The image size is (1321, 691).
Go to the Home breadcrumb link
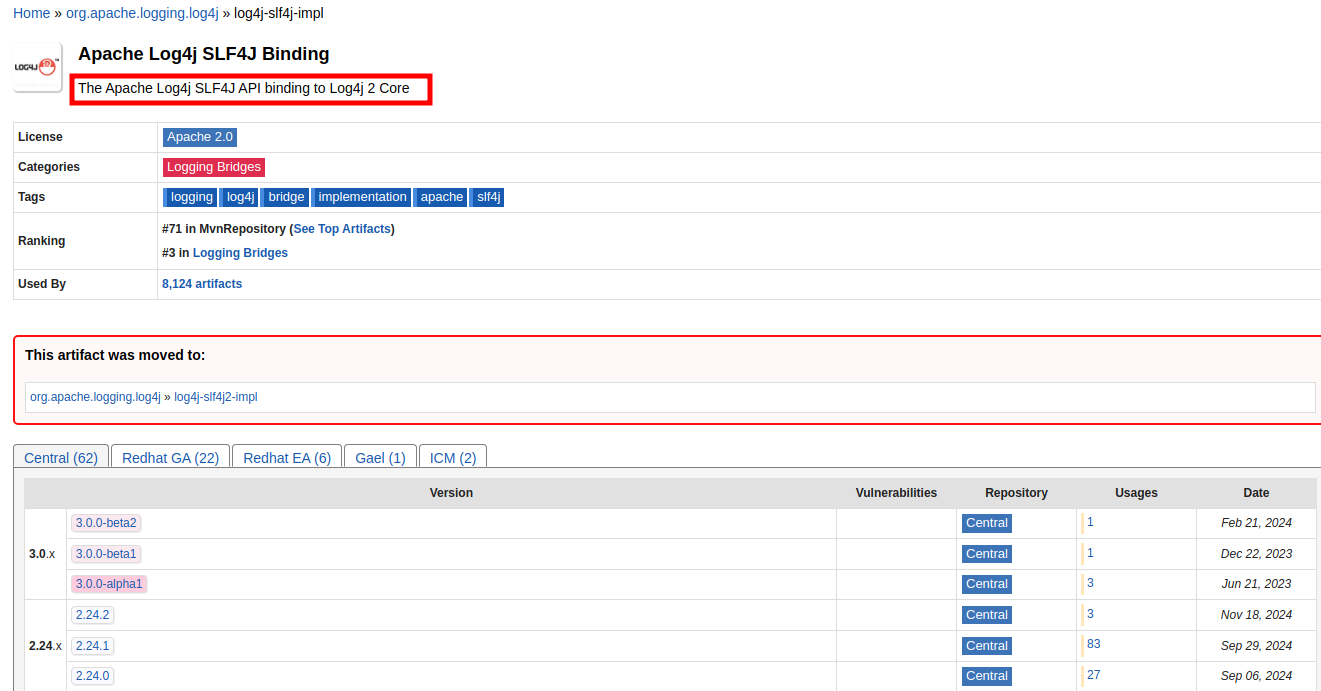point(31,13)
